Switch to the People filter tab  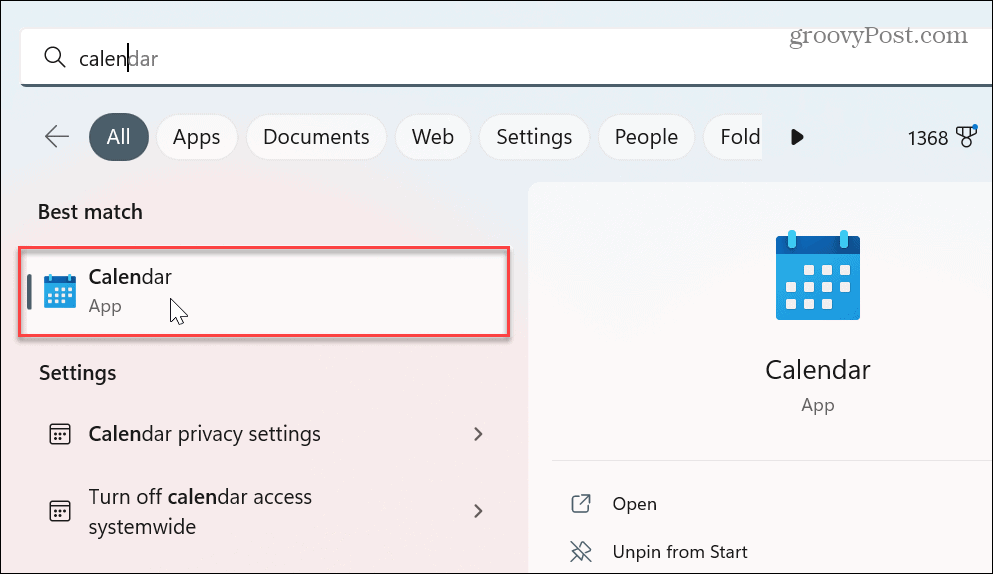[646, 137]
